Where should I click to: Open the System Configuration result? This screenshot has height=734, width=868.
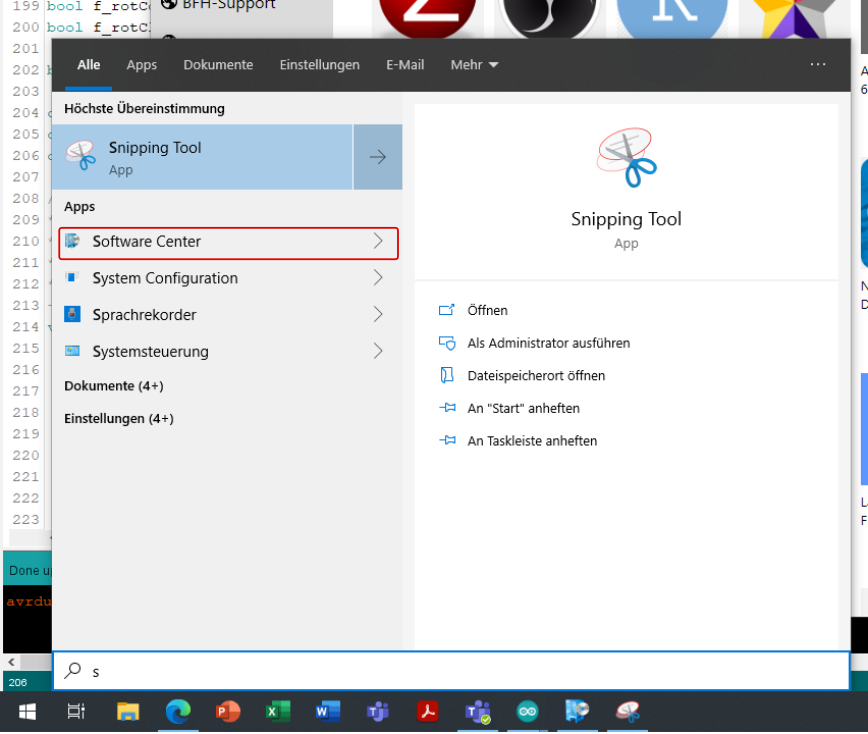coord(228,277)
